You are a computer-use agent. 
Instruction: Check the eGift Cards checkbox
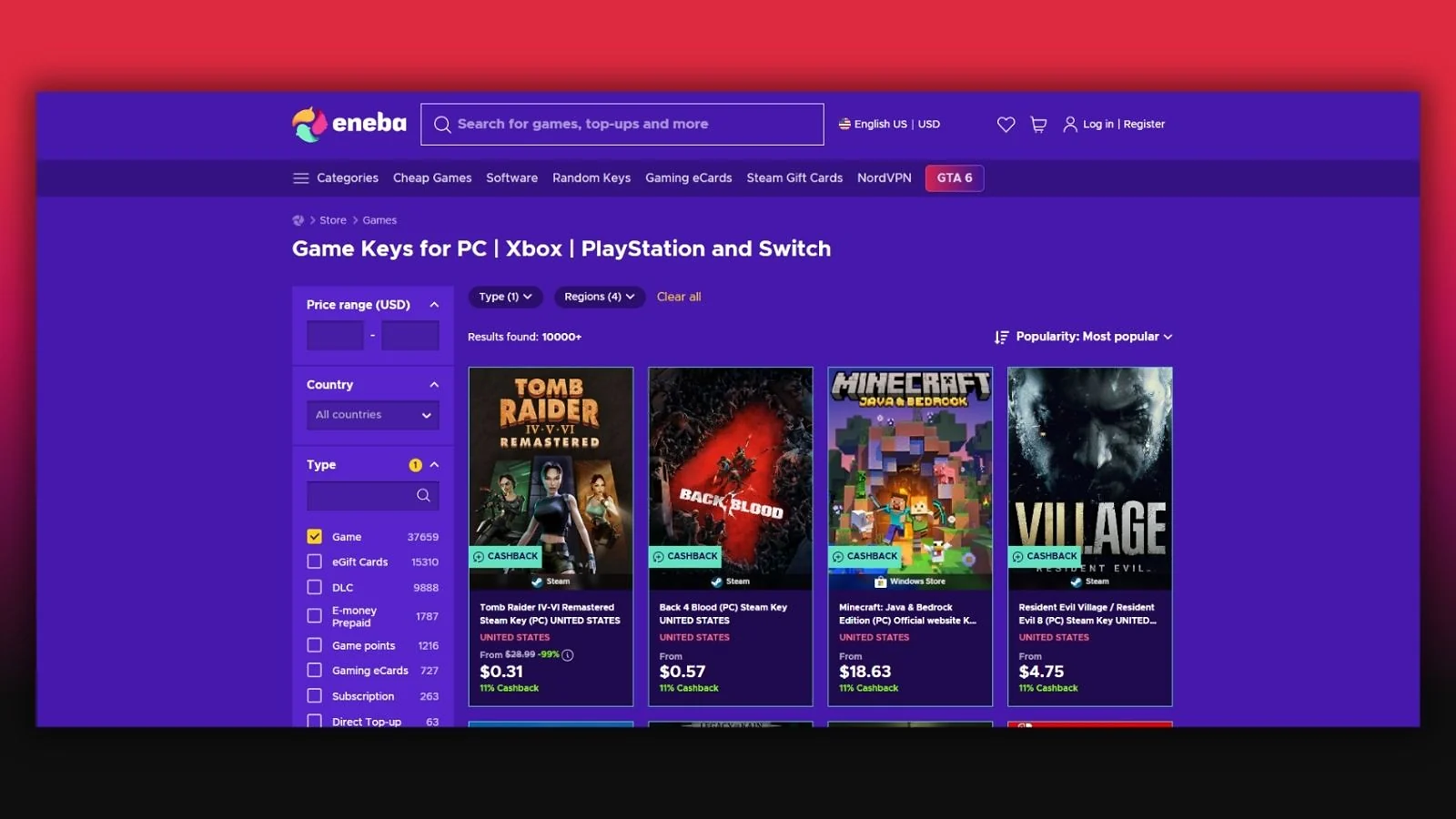[315, 561]
